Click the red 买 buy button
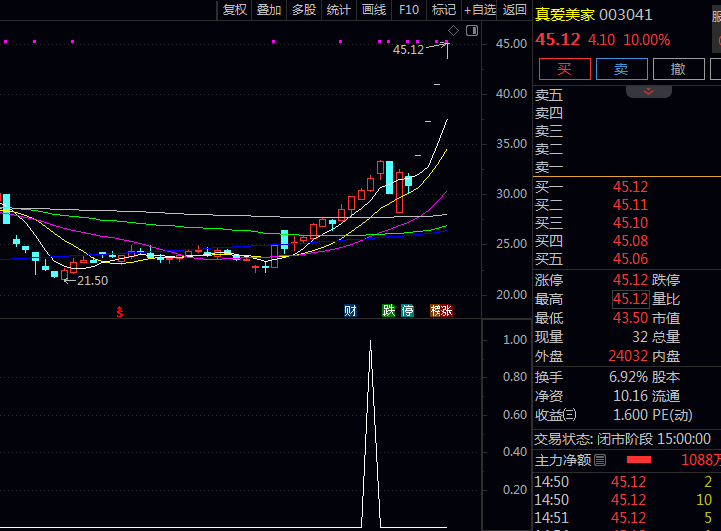This screenshot has height=531, width=721. click(x=564, y=68)
